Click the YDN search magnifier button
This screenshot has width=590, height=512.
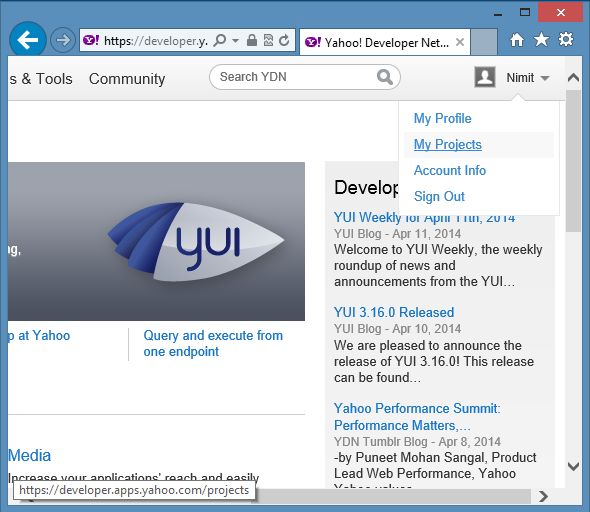[x=385, y=77]
